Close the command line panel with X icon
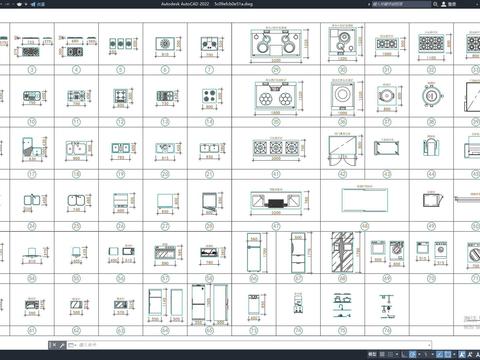 [54, 345]
